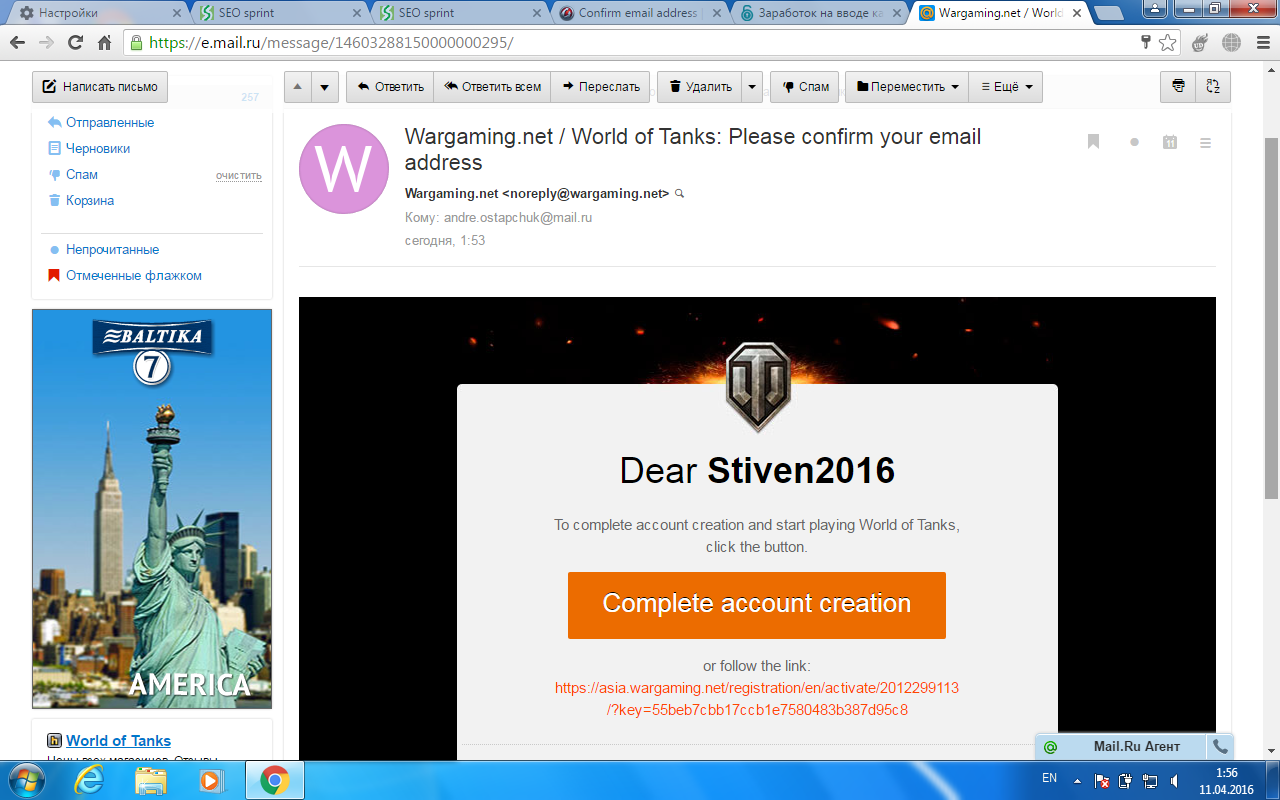Click the address bar URL field
Image resolution: width=1280 pixels, height=800 pixels.
[x=640, y=43]
